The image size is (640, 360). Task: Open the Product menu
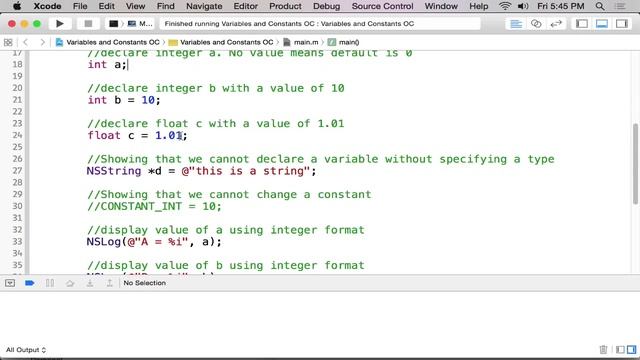click(x=285, y=6)
